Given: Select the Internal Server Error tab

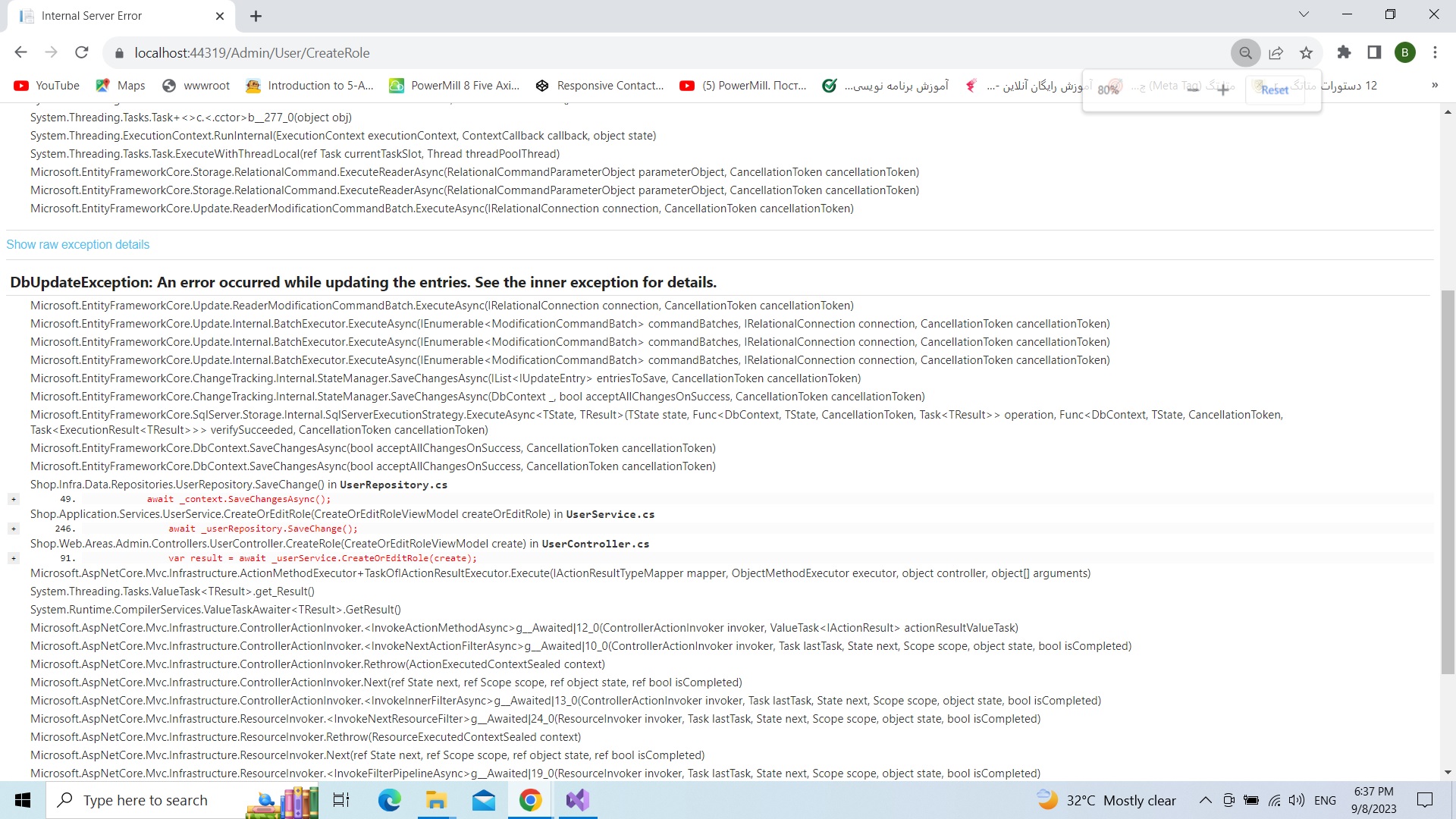Looking at the screenshot, I should pos(91,16).
